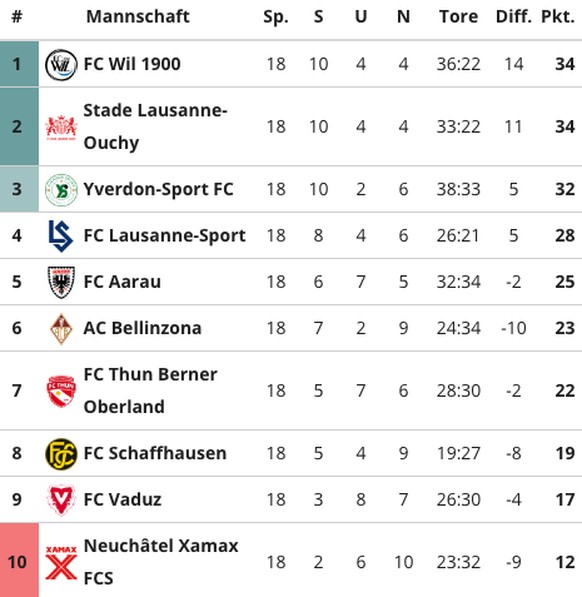Click the Stade Lausanne-Ouchy crest icon
Image resolution: width=582 pixels, height=597 pixels.
click(x=61, y=127)
